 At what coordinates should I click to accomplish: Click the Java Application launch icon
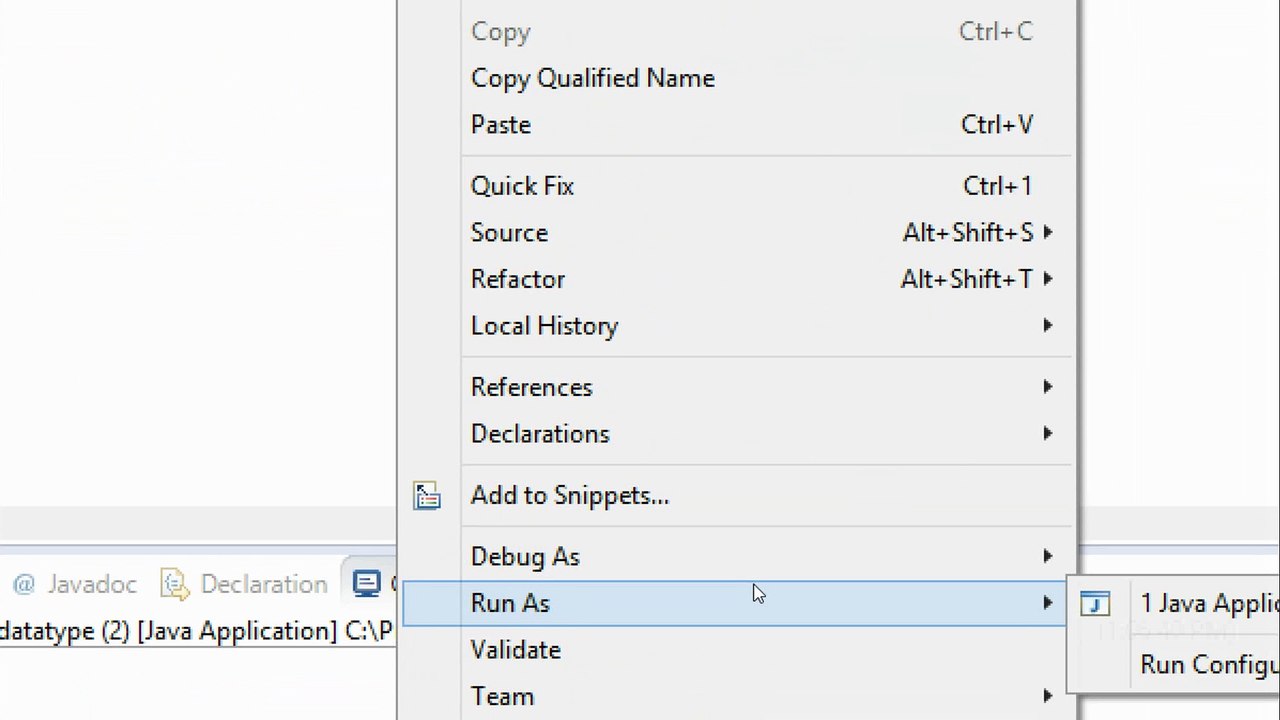[x=1095, y=604]
